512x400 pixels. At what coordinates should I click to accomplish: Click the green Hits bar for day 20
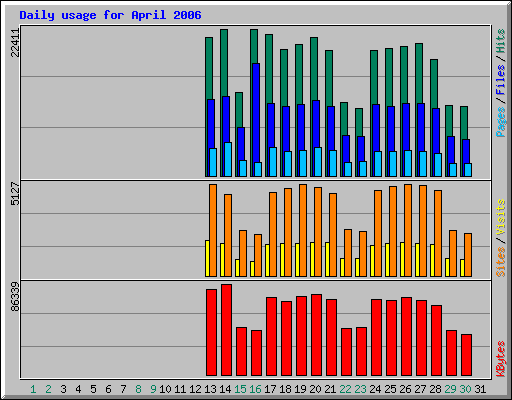314,69
